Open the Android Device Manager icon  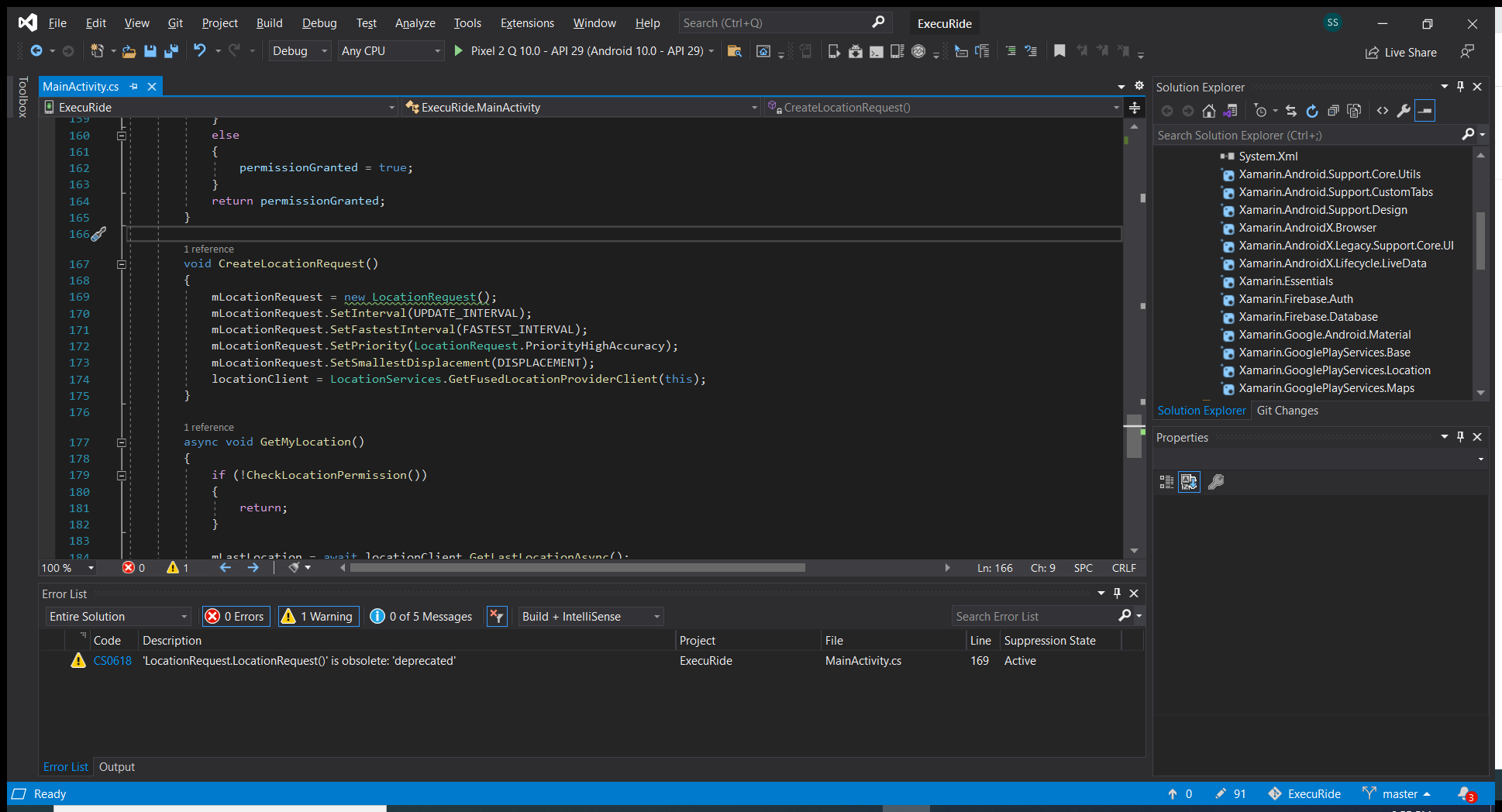point(834,51)
